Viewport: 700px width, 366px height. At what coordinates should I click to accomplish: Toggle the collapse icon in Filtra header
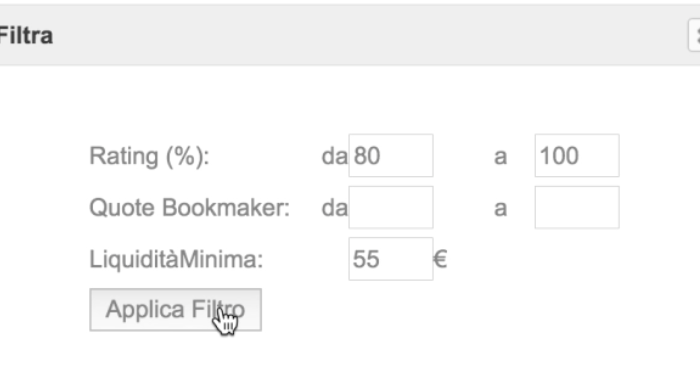click(694, 35)
